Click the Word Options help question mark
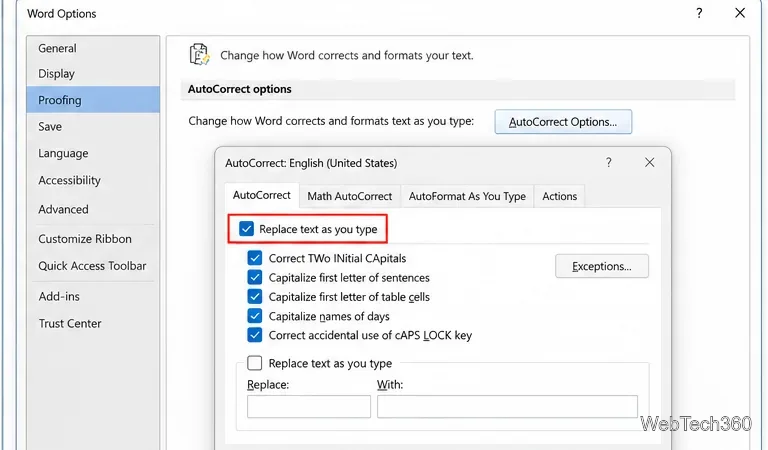Viewport: 768px width, 450px height. (x=699, y=13)
